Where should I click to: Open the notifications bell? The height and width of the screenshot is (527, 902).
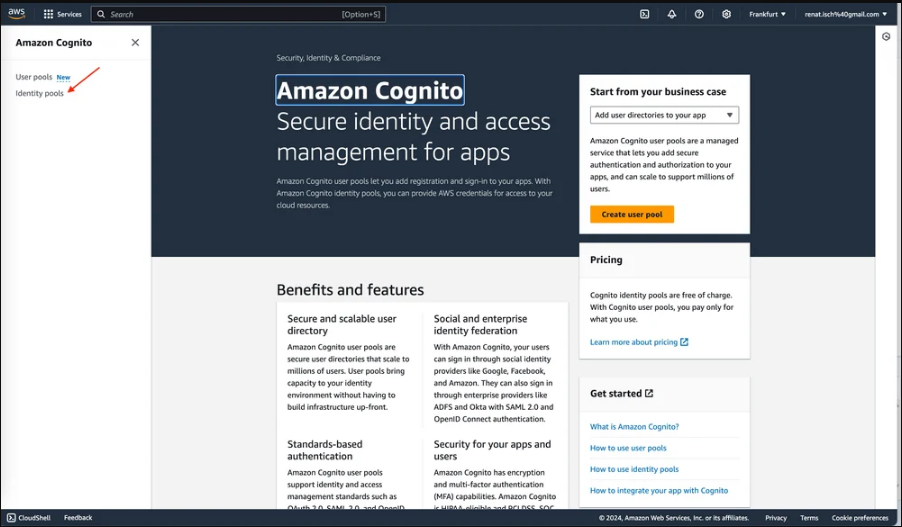coord(671,14)
